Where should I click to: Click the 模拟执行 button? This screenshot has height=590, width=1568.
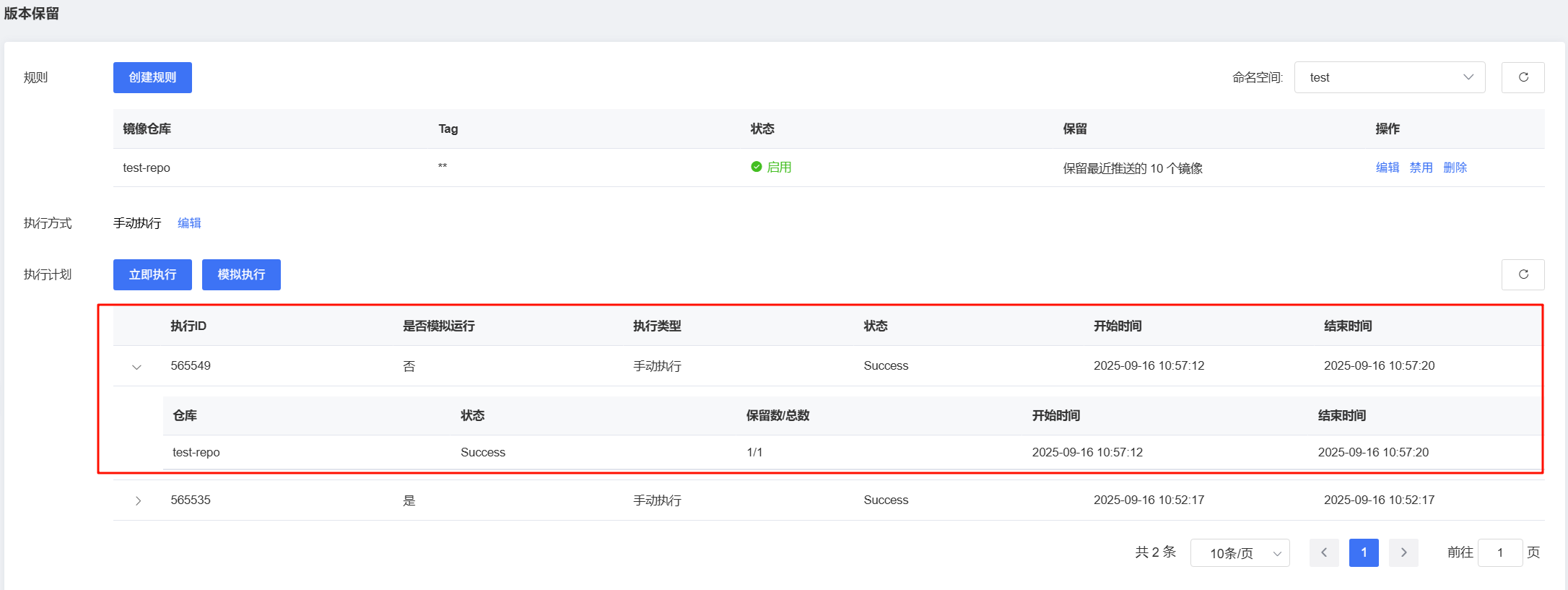click(x=241, y=274)
